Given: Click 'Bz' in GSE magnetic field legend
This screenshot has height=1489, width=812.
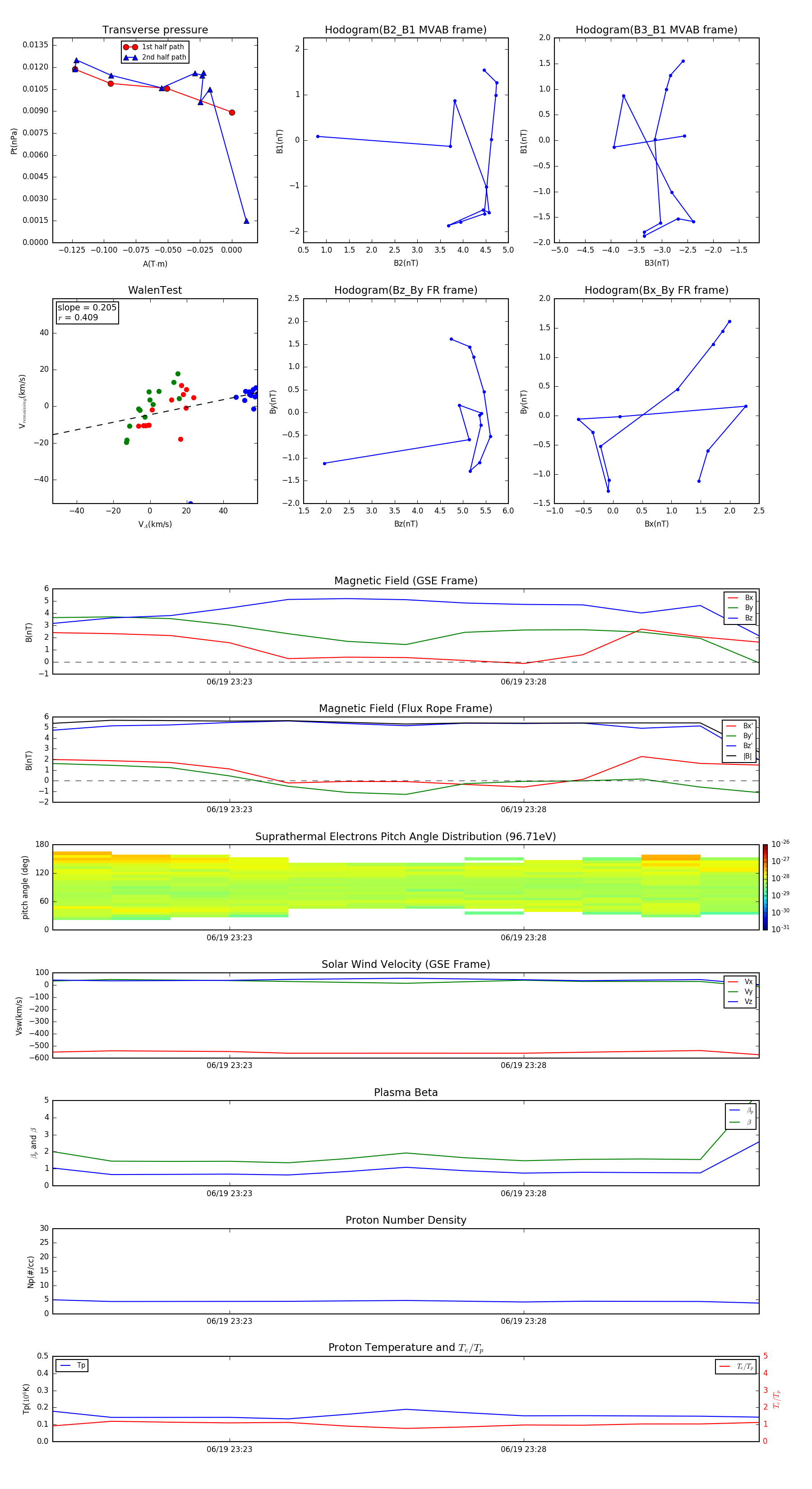Looking at the screenshot, I should [x=748, y=619].
